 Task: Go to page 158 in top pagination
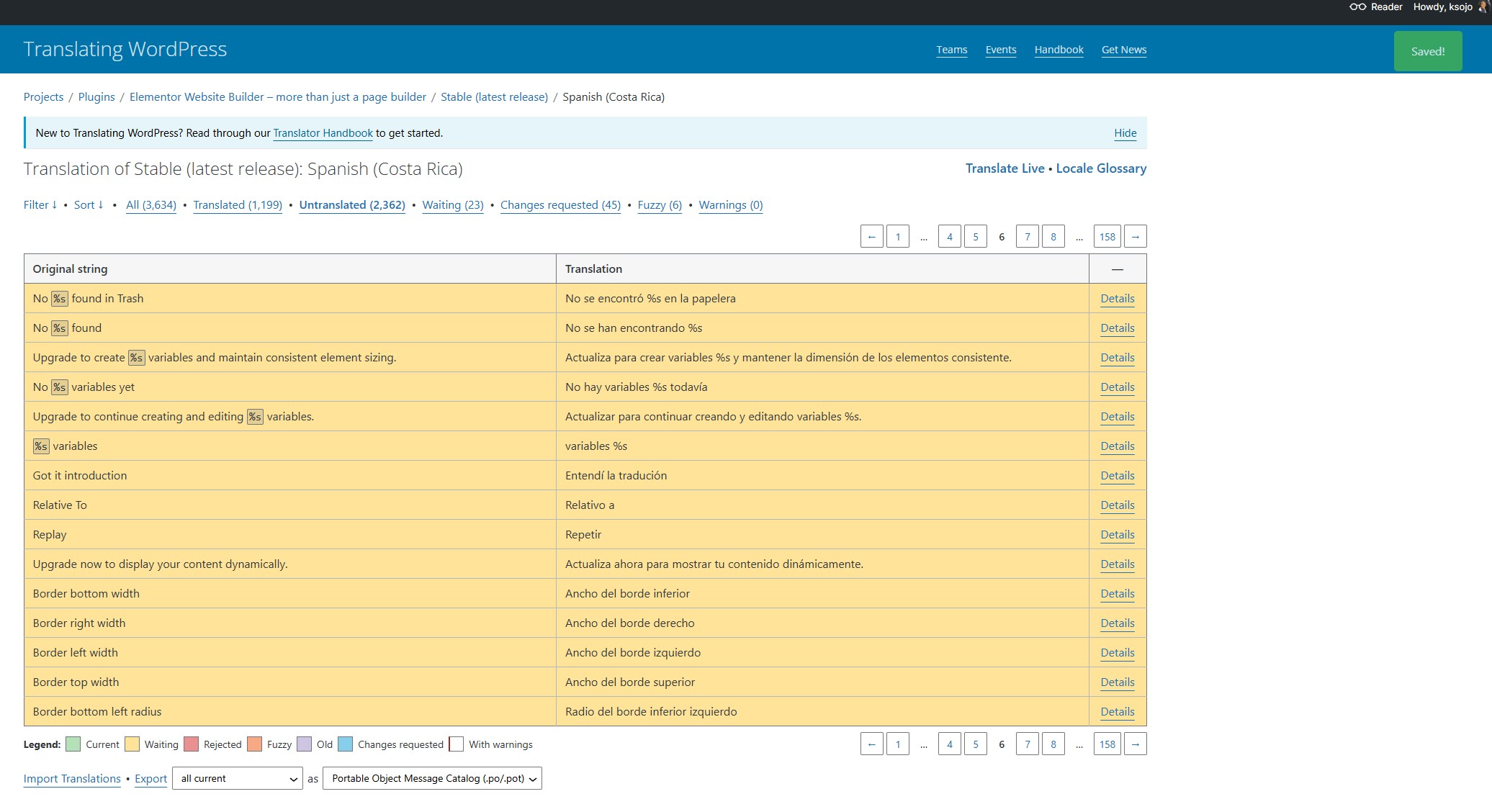pyautogui.click(x=1107, y=237)
